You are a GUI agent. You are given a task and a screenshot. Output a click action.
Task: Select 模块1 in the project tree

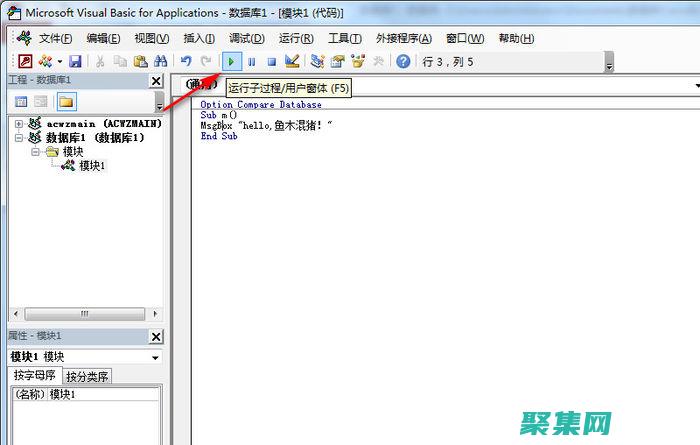[x=92, y=166]
